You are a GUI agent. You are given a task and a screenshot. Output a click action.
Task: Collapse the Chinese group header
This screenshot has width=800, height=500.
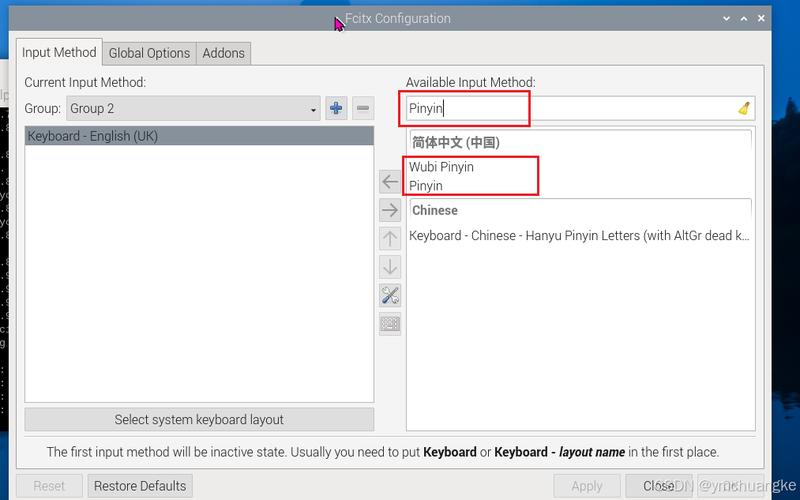(x=581, y=210)
